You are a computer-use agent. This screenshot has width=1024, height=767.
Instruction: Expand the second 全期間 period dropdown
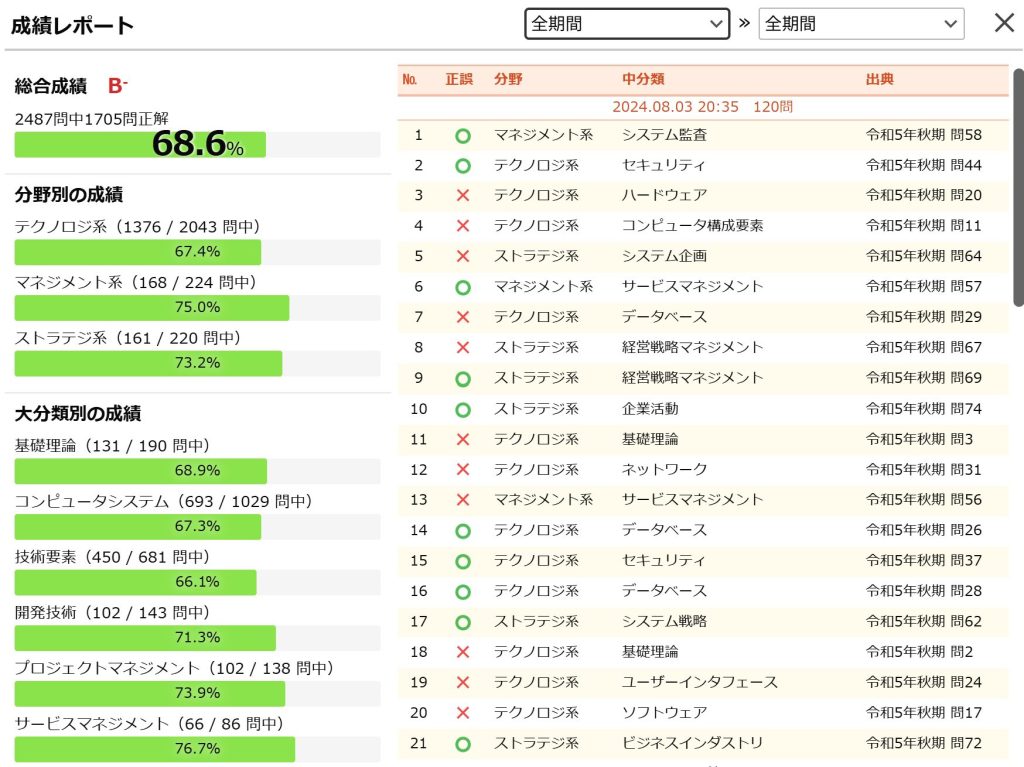tap(861, 24)
